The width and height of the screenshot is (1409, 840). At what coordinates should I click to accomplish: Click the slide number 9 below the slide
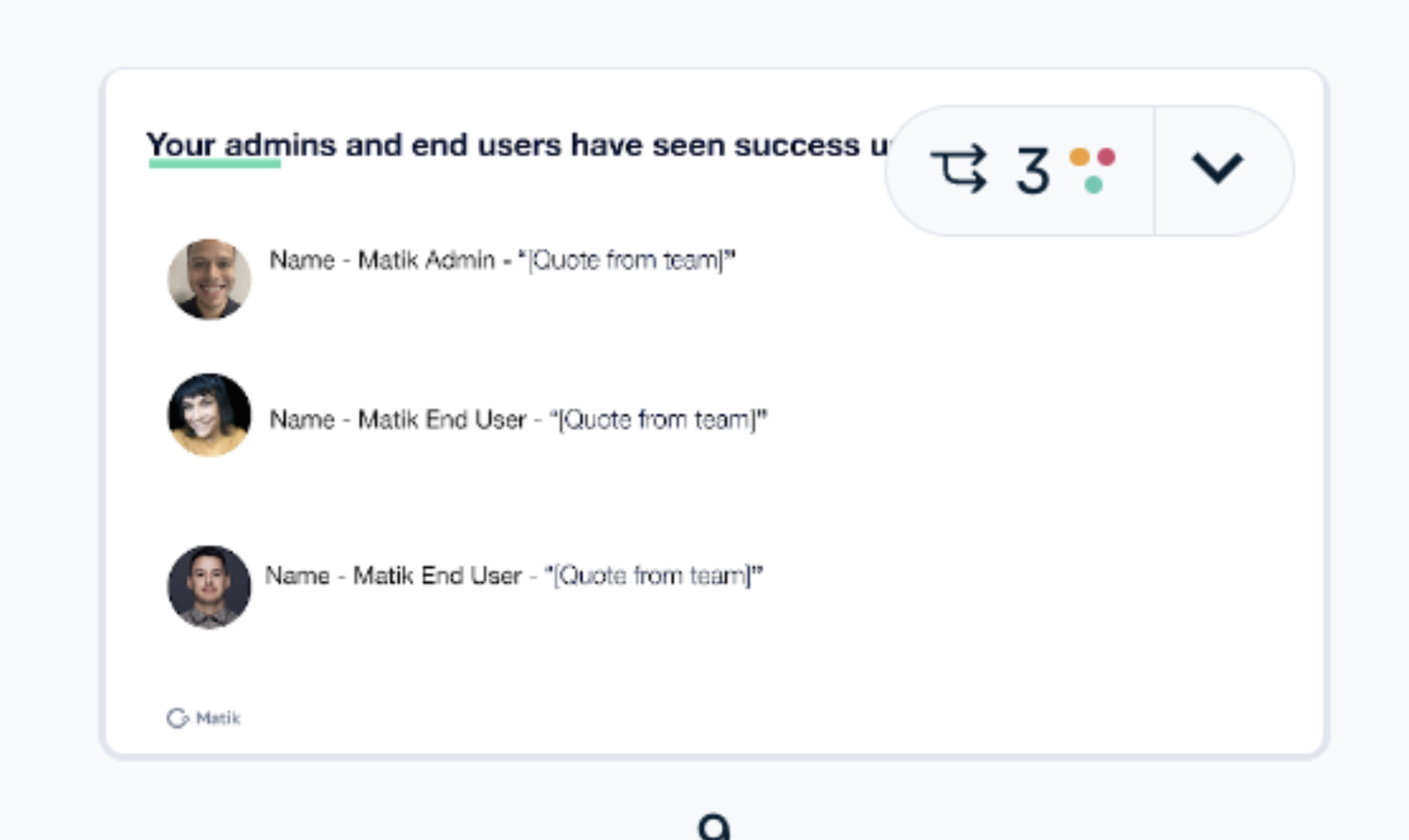tap(714, 827)
